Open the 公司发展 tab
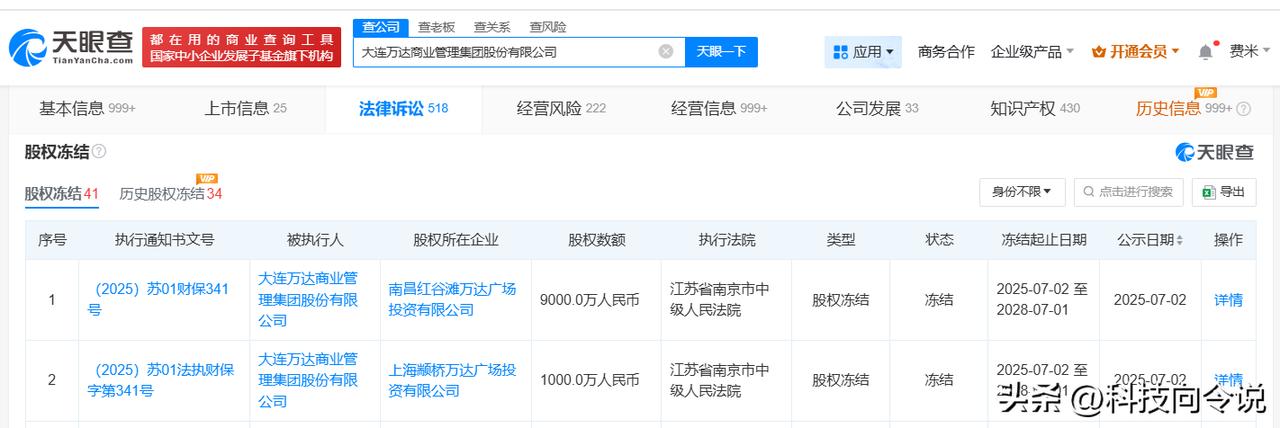This screenshot has width=1280, height=428. tap(877, 108)
